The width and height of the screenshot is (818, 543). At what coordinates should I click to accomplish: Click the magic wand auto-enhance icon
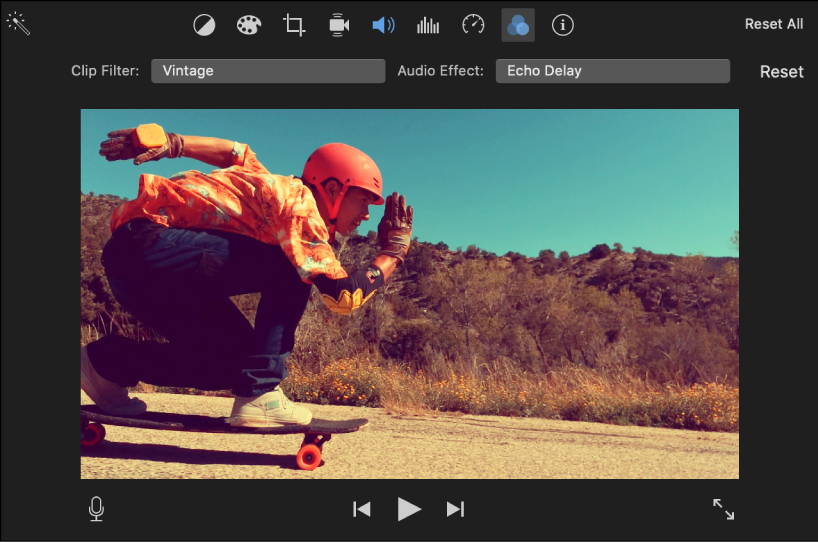pyautogui.click(x=18, y=24)
